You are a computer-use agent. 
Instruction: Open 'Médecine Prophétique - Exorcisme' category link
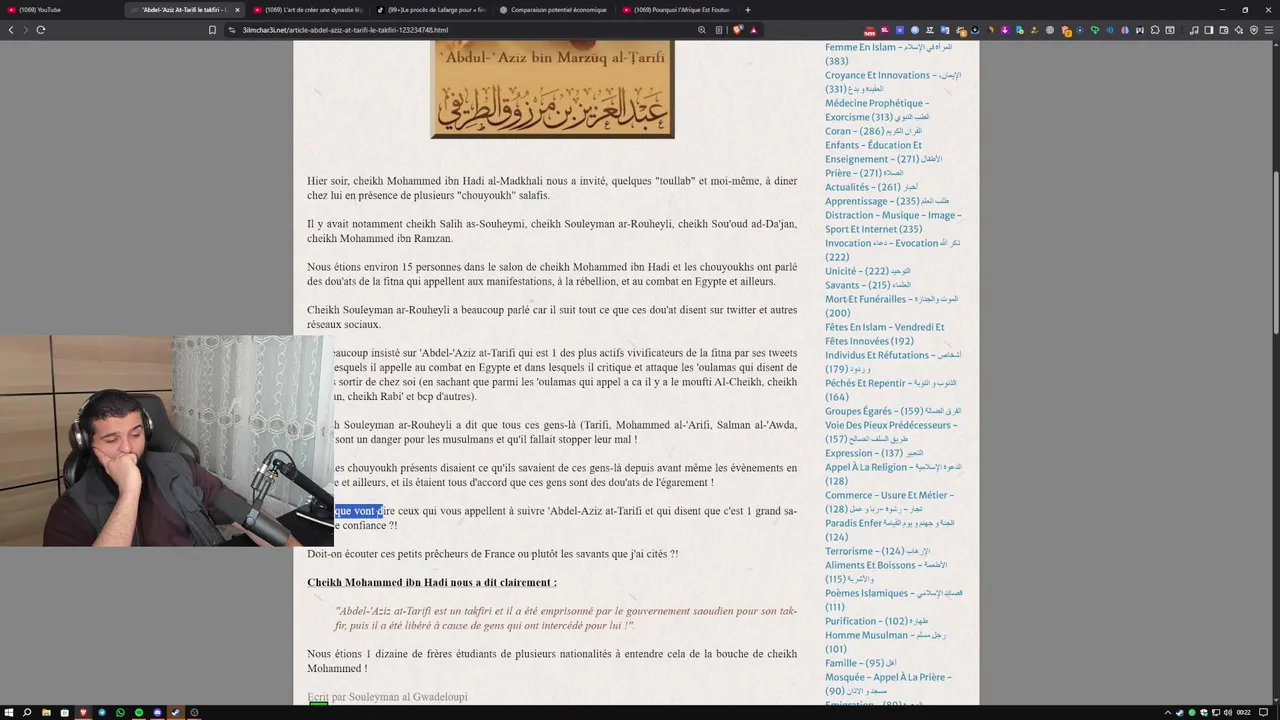click(x=877, y=110)
